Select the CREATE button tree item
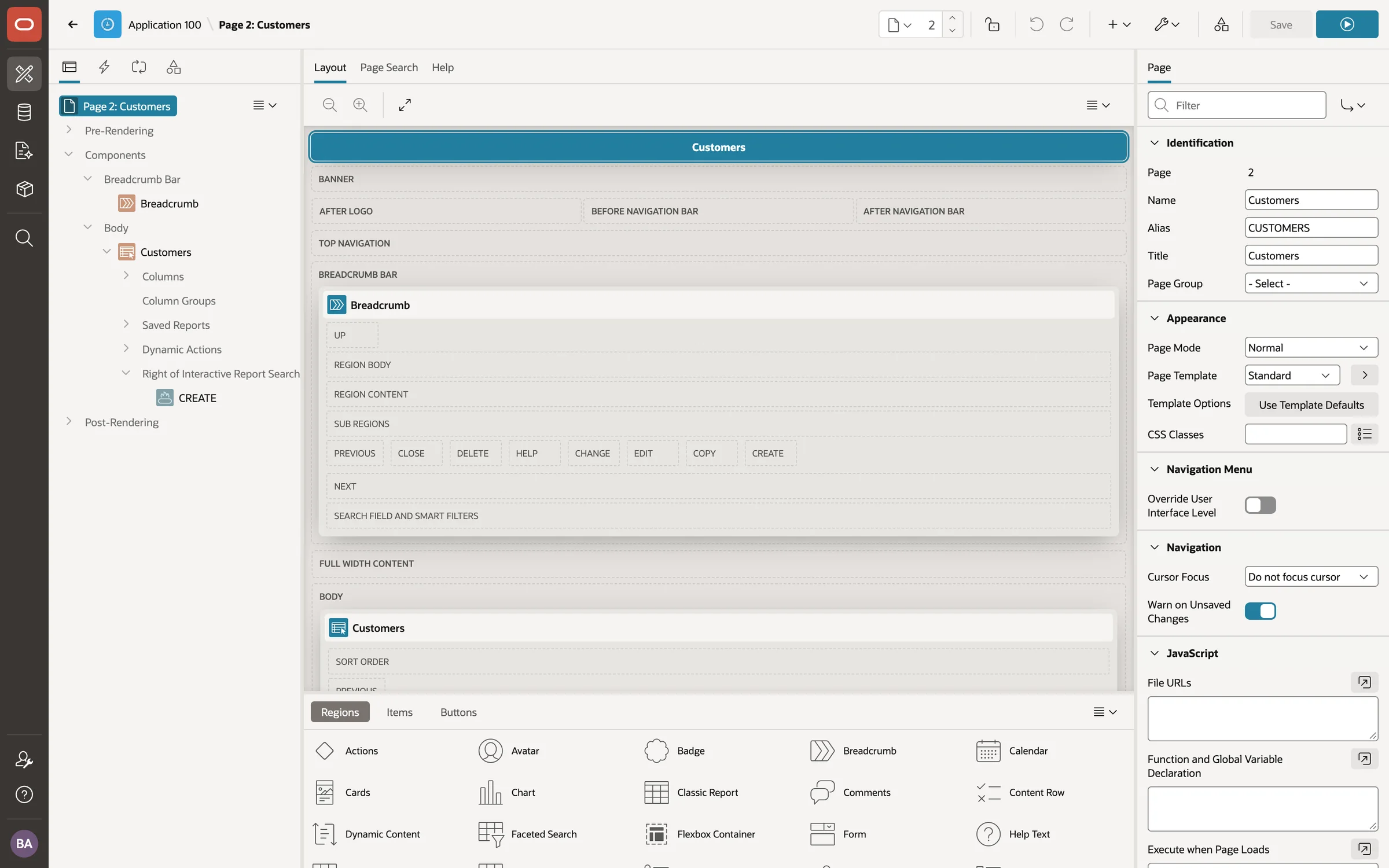Viewport: 1389px width, 868px height. click(197, 398)
